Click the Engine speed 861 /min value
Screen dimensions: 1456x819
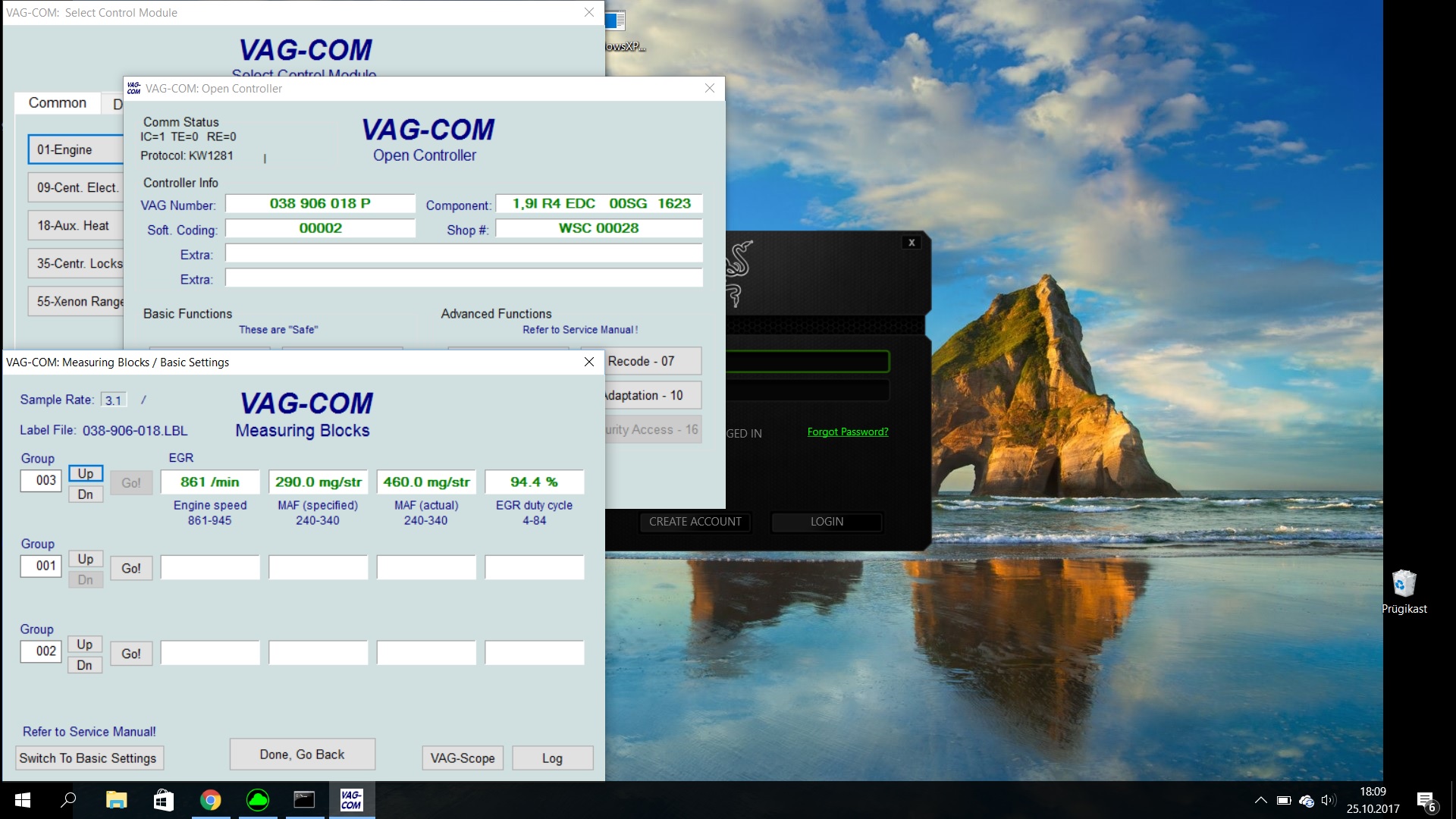(210, 482)
